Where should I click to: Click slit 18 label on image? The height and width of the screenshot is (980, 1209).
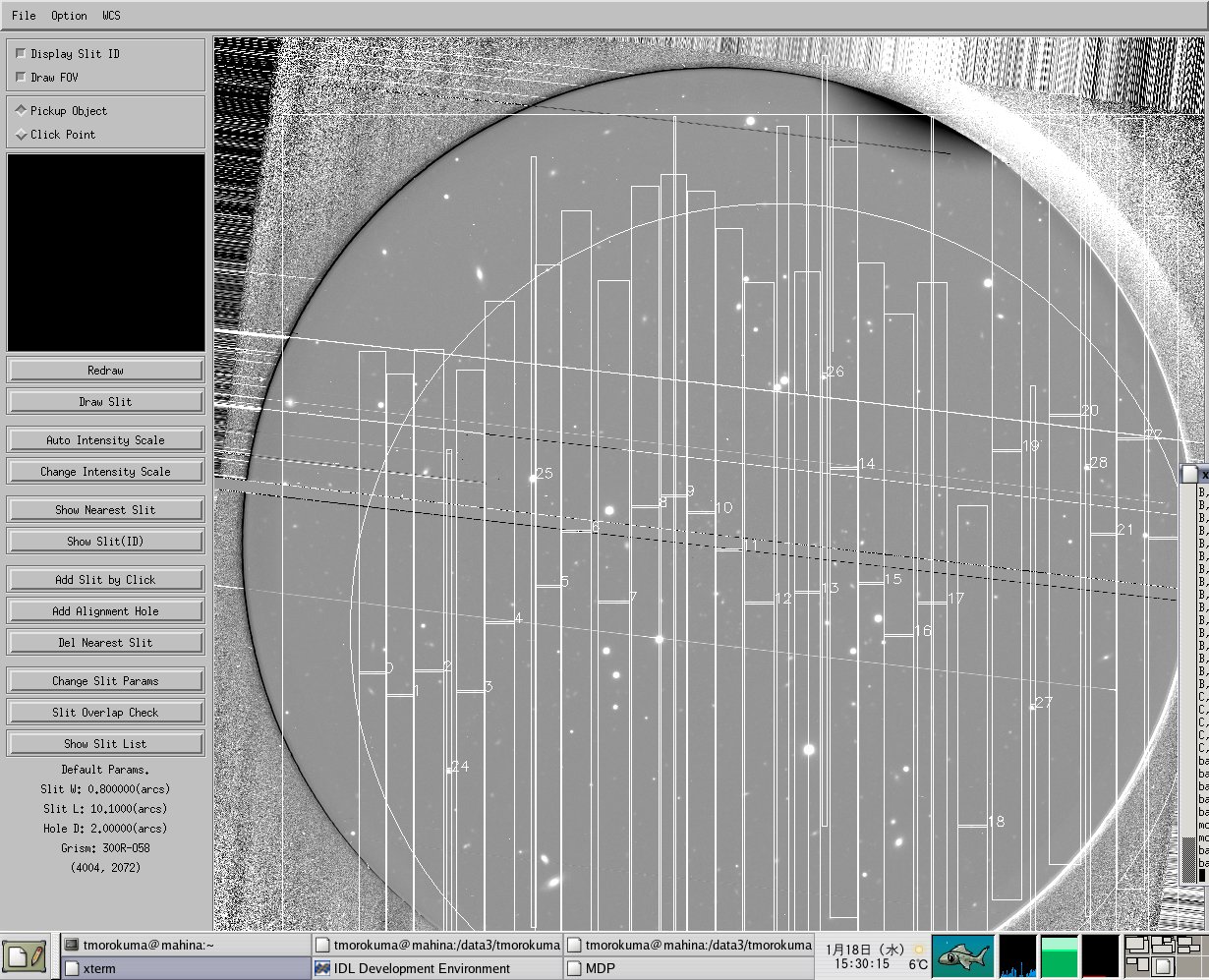pyautogui.click(x=996, y=821)
